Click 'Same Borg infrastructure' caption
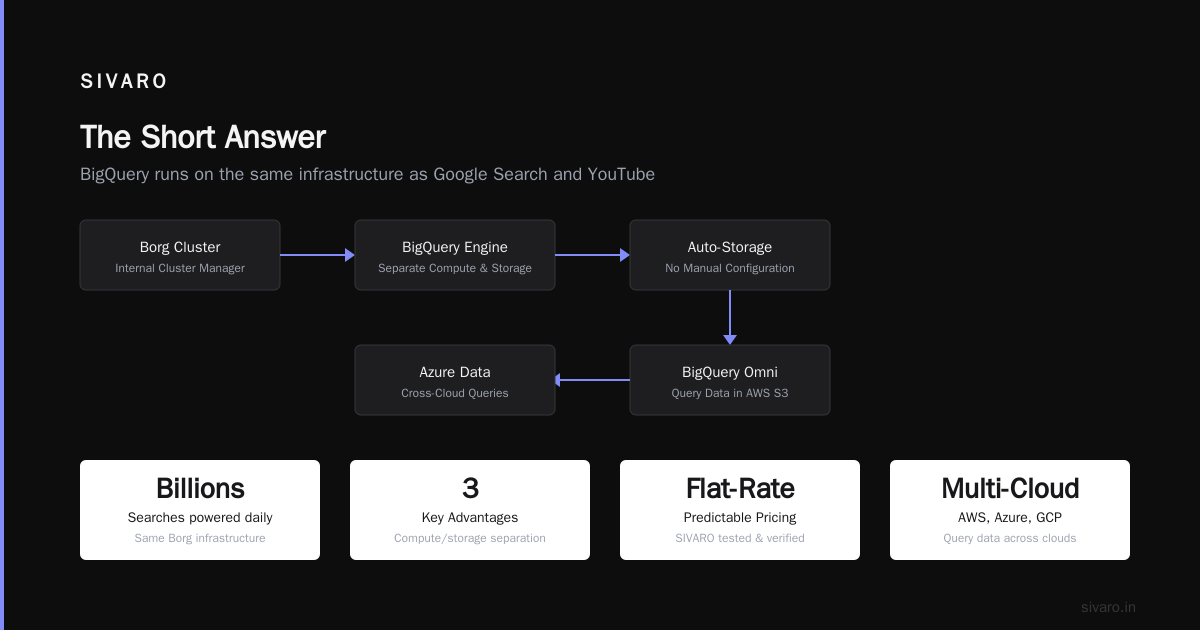 click(200, 538)
